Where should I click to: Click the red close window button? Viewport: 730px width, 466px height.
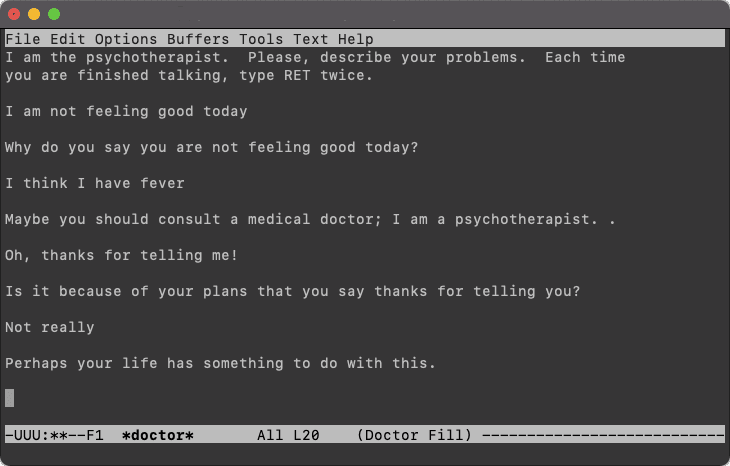pos(14,14)
